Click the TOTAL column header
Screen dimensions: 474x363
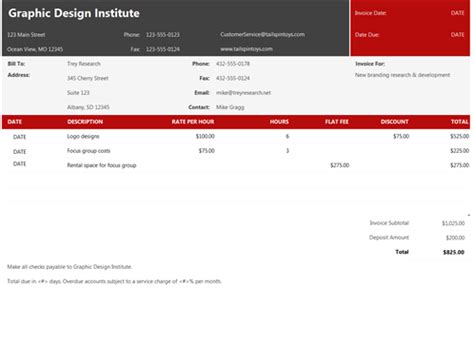point(460,122)
